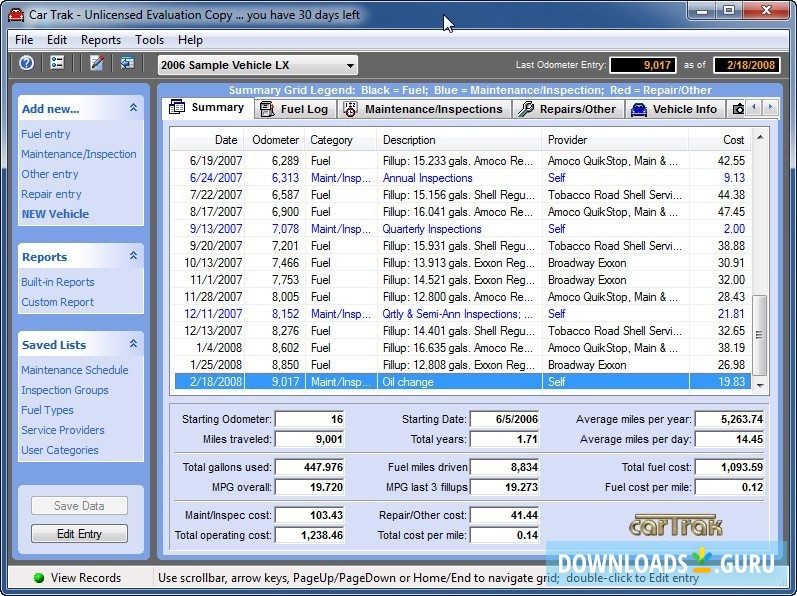Open the Reports menu
The width and height of the screenshot is (797, 596).
point(101,40)
